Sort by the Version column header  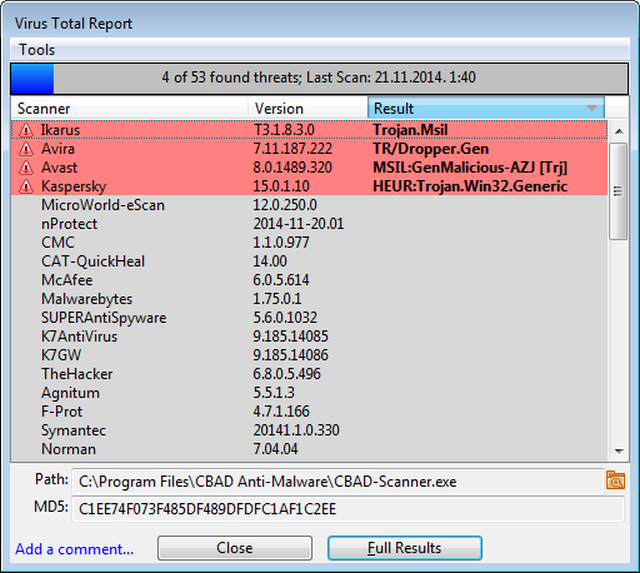click(x=308, y=109)
